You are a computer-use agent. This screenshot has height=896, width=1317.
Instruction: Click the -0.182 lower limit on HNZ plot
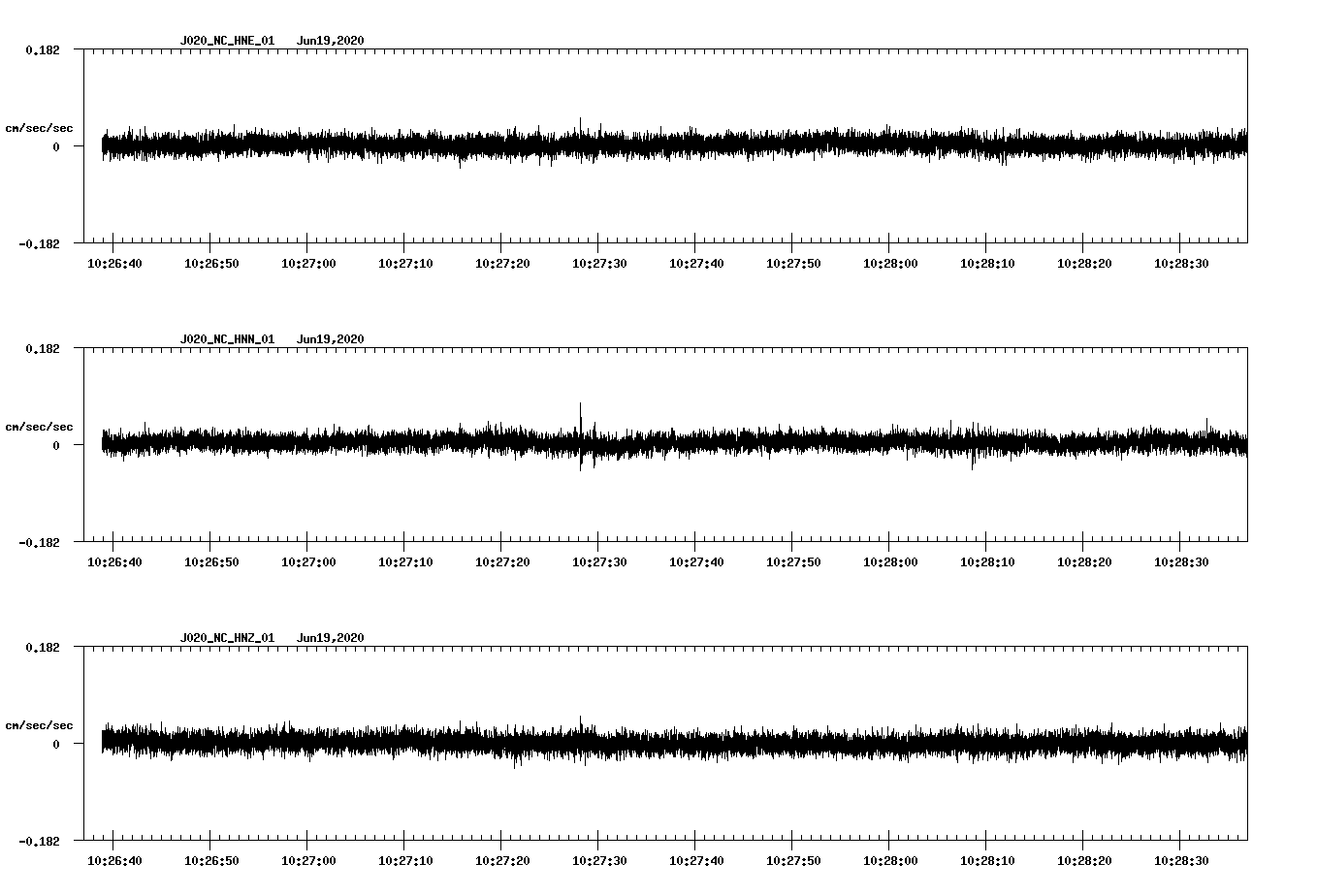(x=39, y=841)
